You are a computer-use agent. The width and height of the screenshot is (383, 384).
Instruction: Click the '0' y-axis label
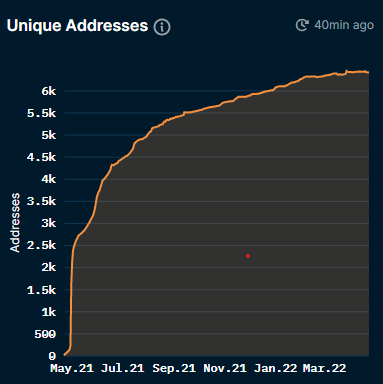pos(52,356)
